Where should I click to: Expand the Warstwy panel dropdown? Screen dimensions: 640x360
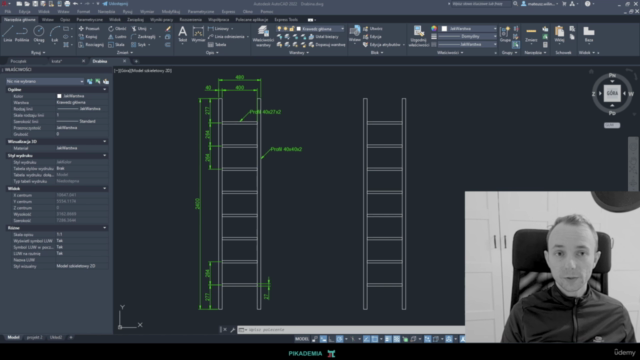299,53
